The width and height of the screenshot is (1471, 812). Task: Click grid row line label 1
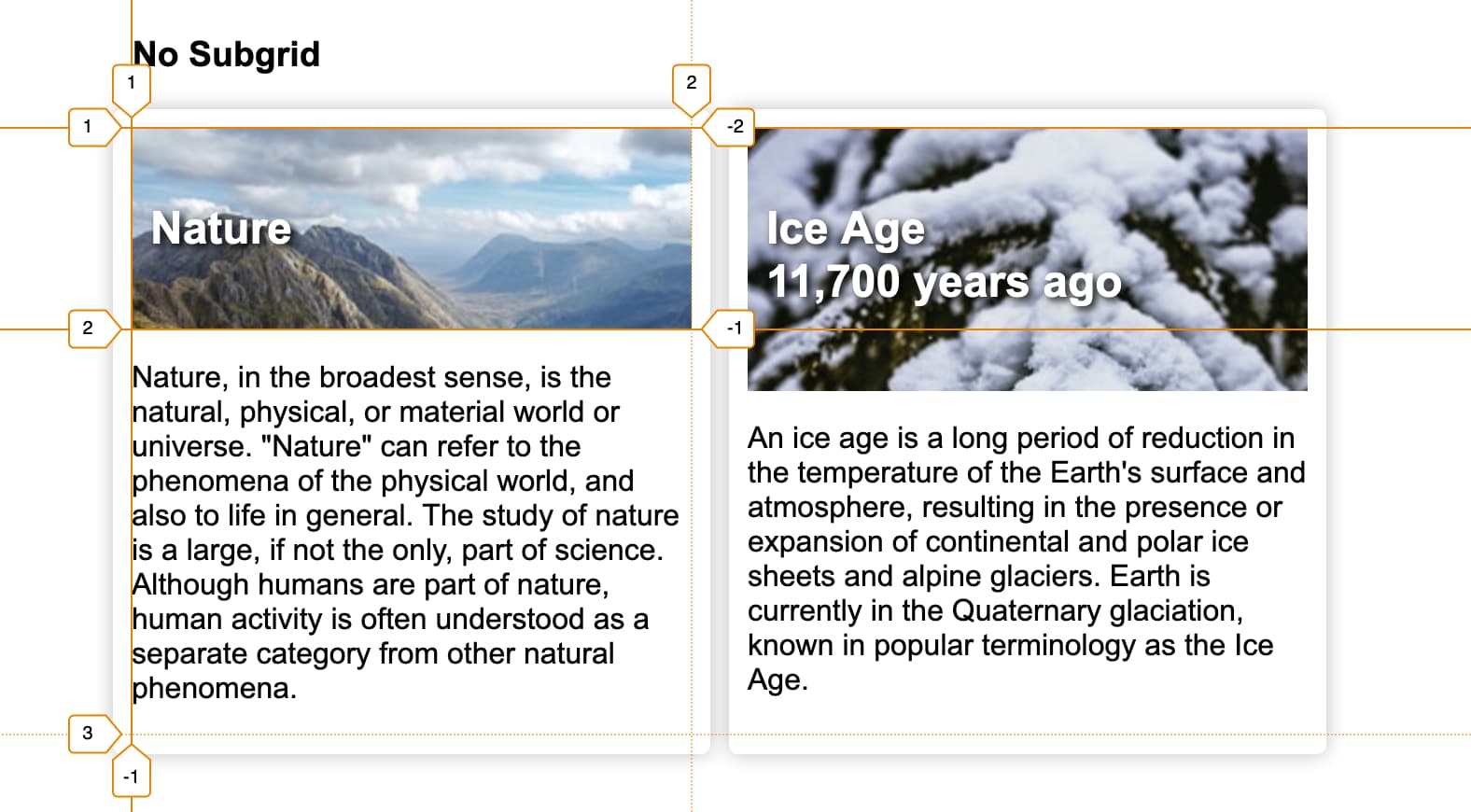[89, 127]
